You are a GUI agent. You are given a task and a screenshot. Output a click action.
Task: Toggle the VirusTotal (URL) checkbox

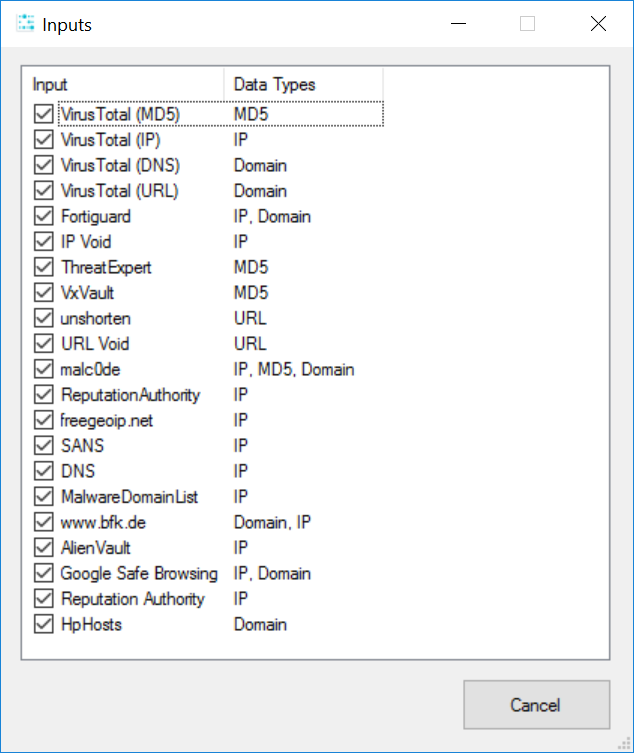coord(44,191)
